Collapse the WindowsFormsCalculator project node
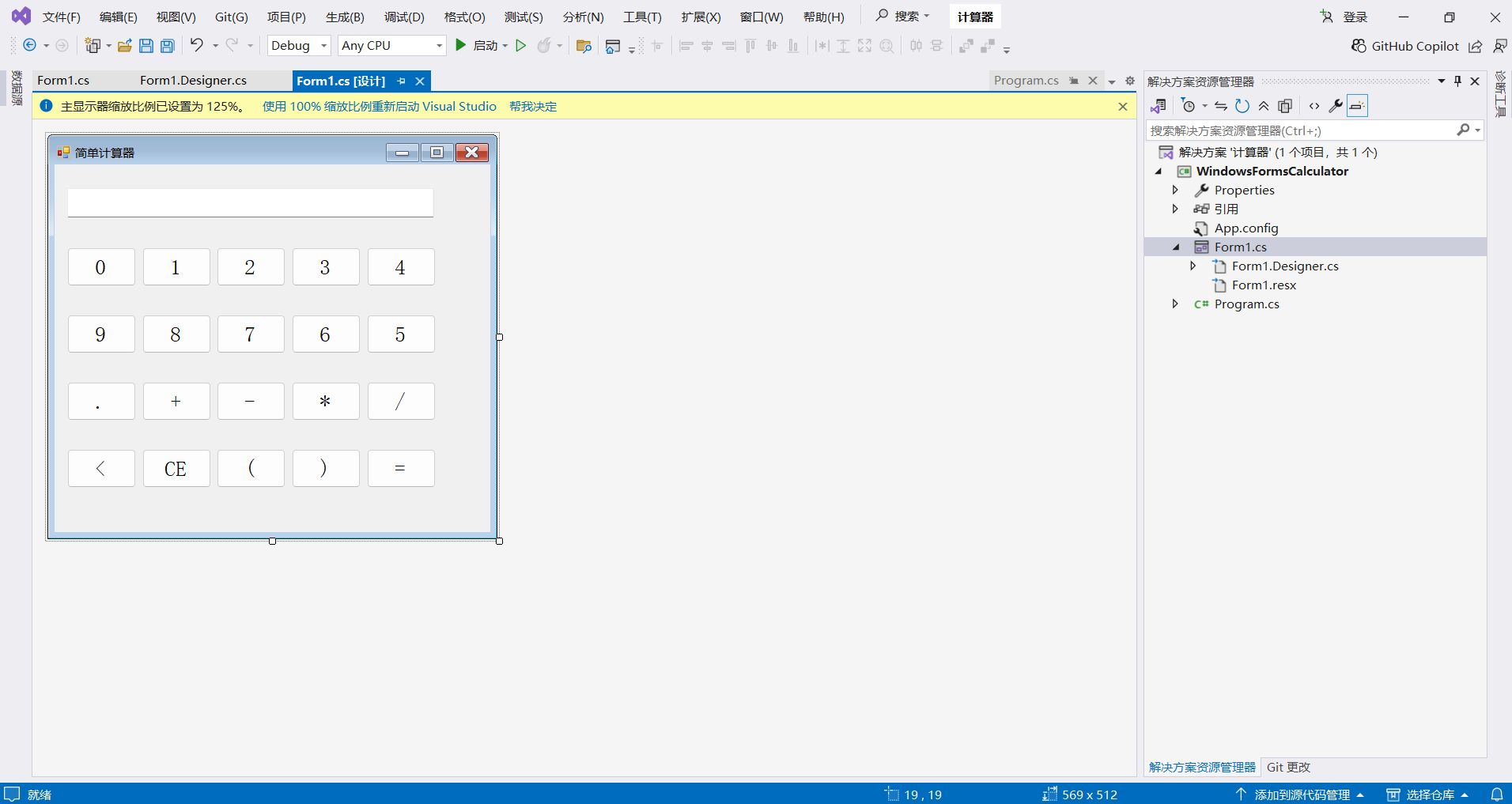1512x804 pixels. [x=1159, y=172]
